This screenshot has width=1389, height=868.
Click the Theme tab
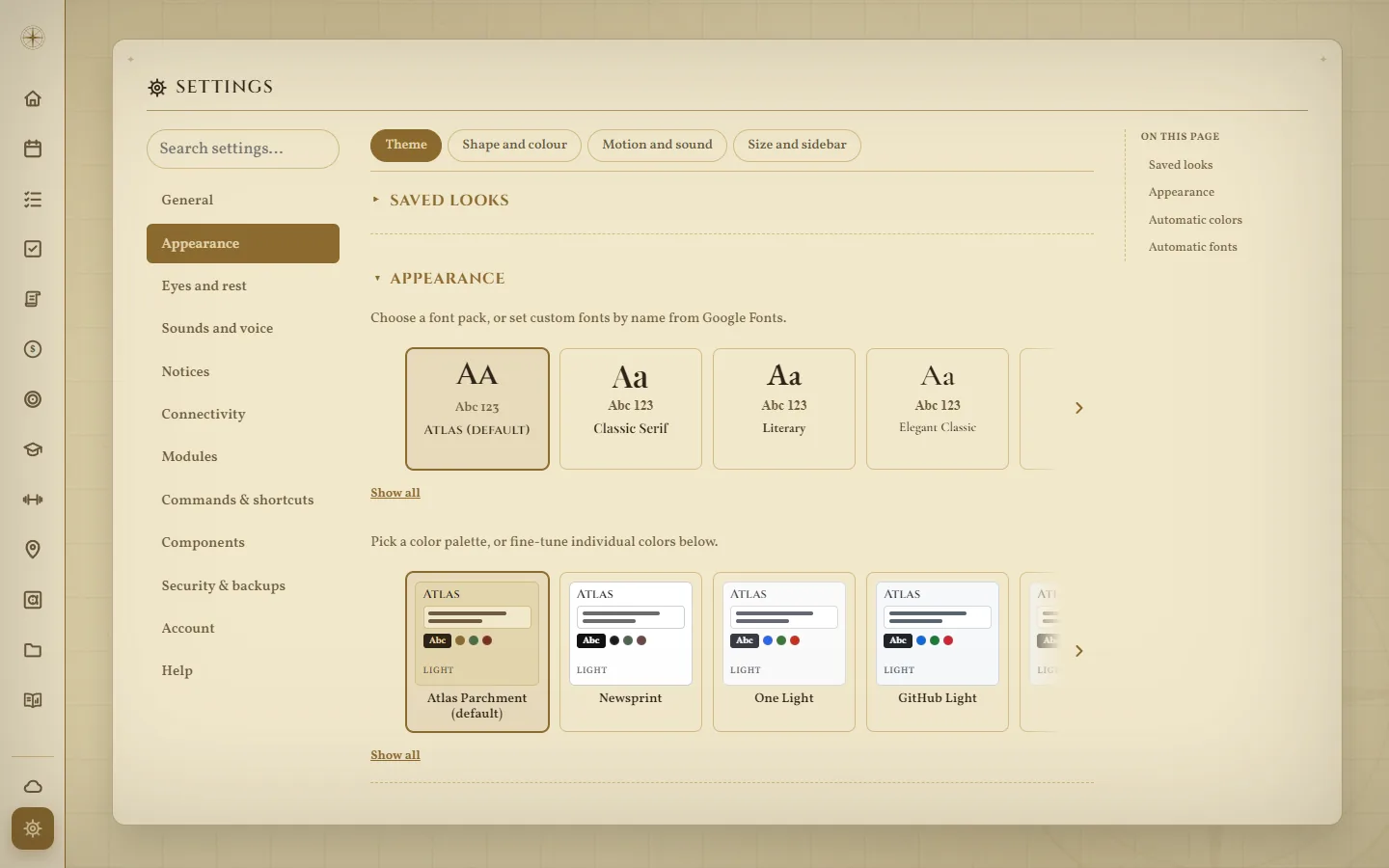tap(406, 146)
